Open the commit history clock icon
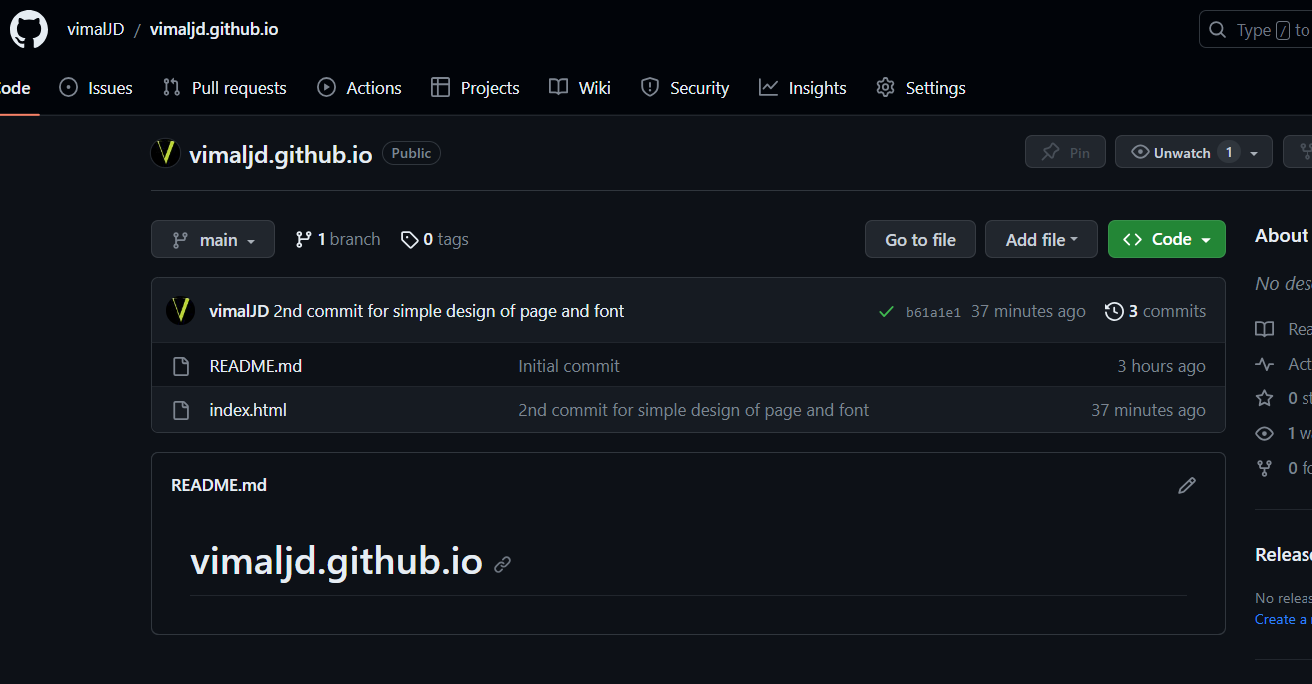This screenshot has width=1312, height=684. tap(1115, 311)
